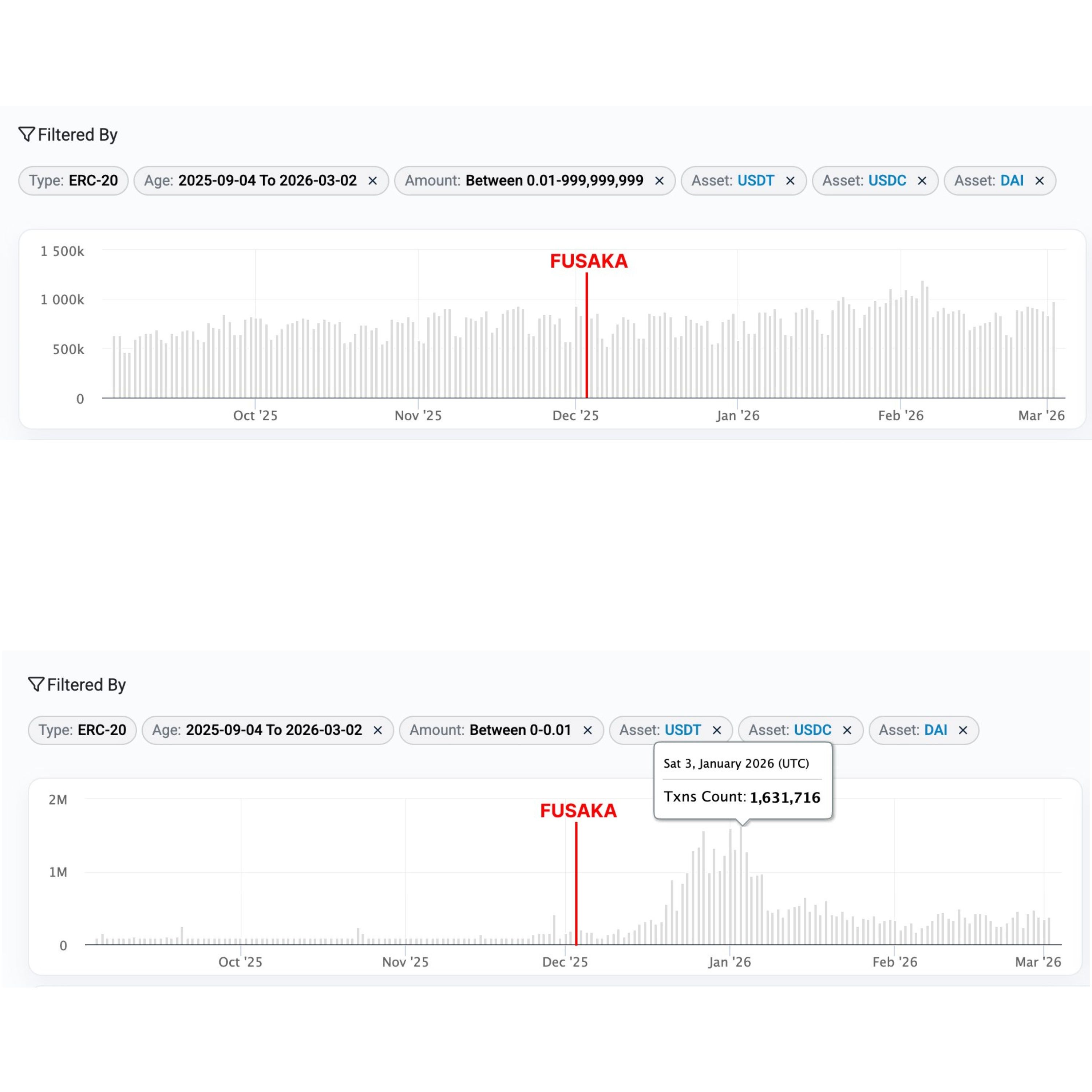Screen dimensions: 1092x1092
Task: Remove the Amount Between 0-0.01 filter
Action: (588, 730)
